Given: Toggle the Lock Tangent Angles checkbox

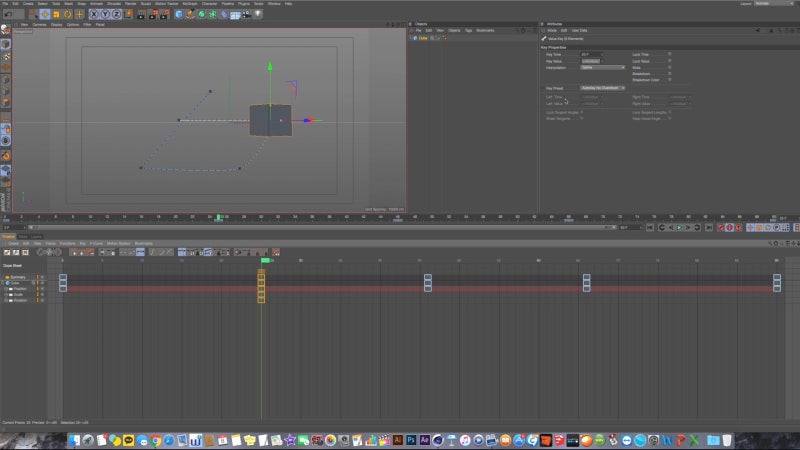Looking at the screenshot, I should tap(581, 112).
